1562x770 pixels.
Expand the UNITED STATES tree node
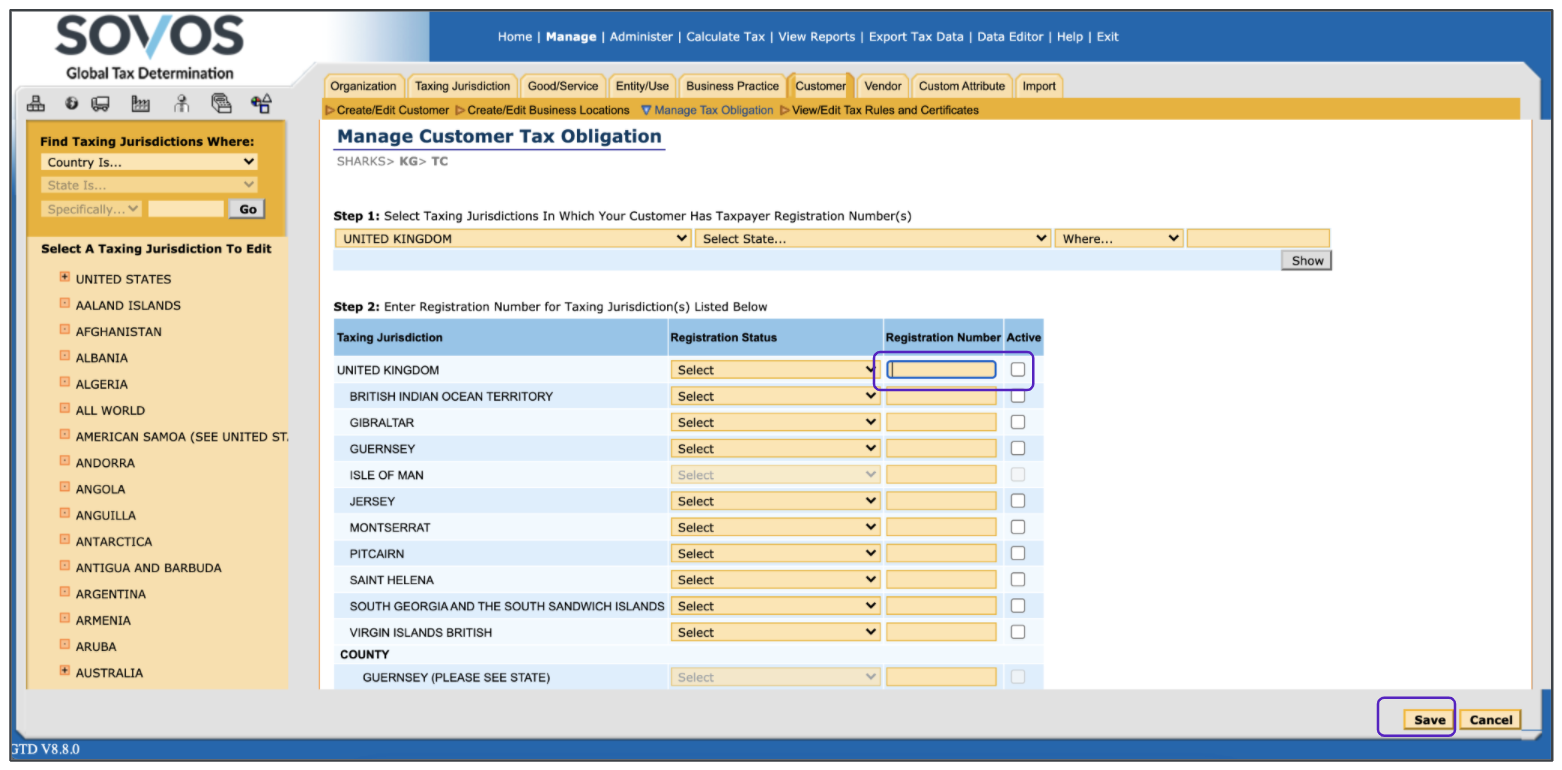(x=65, y=277)
